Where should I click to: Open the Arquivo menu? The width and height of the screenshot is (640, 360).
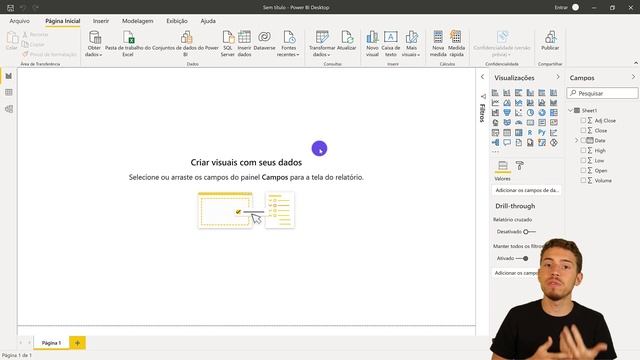[x=19, y=21]
